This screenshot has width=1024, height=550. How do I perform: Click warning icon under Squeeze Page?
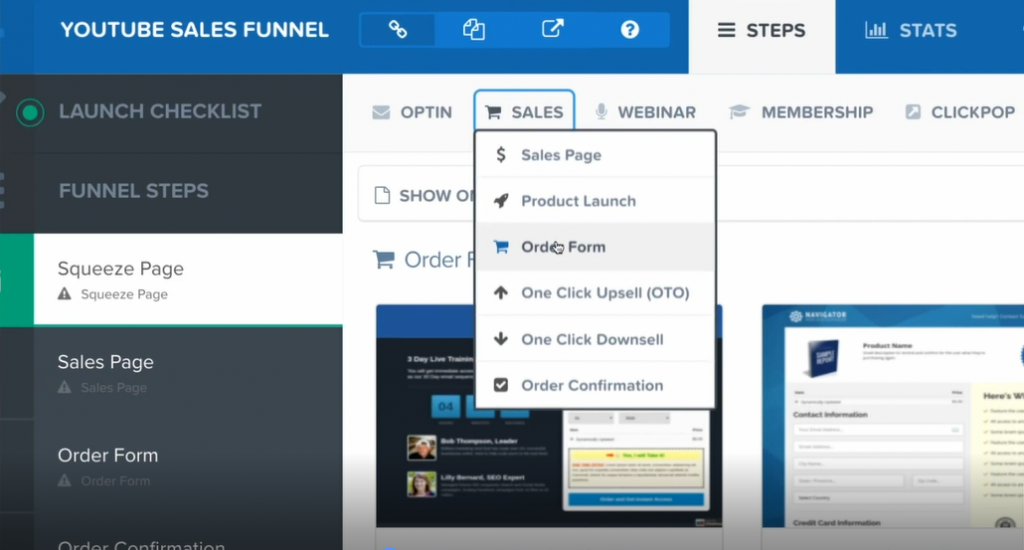click(x=64, y=294)
